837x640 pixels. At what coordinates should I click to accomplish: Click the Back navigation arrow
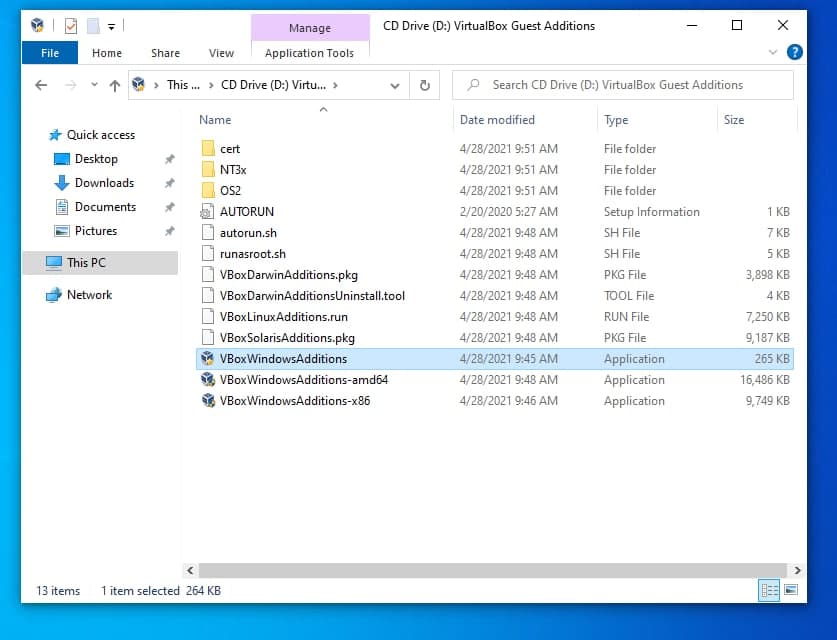coord(41,85)
